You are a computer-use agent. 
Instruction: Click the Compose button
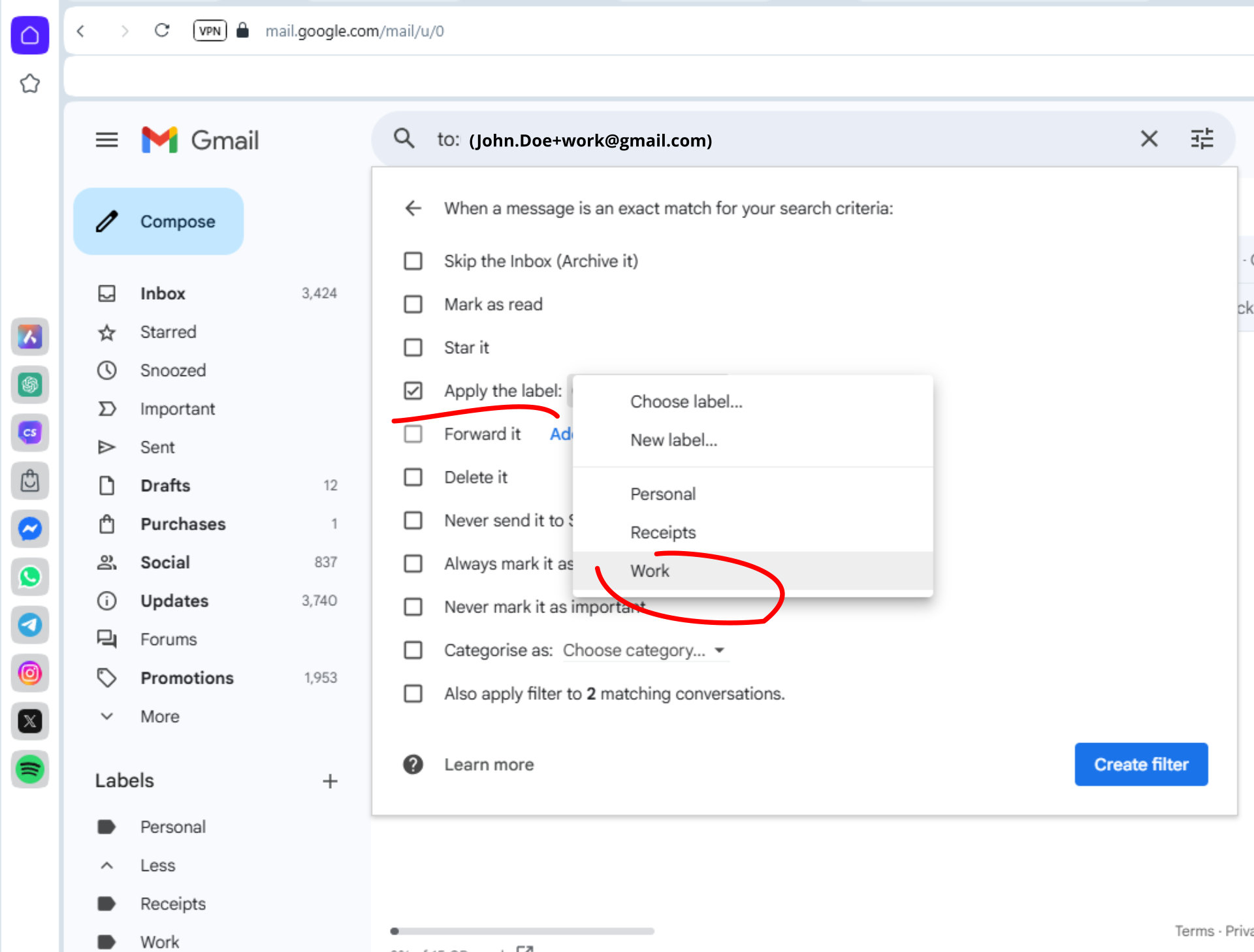click(x=159, y=221)
